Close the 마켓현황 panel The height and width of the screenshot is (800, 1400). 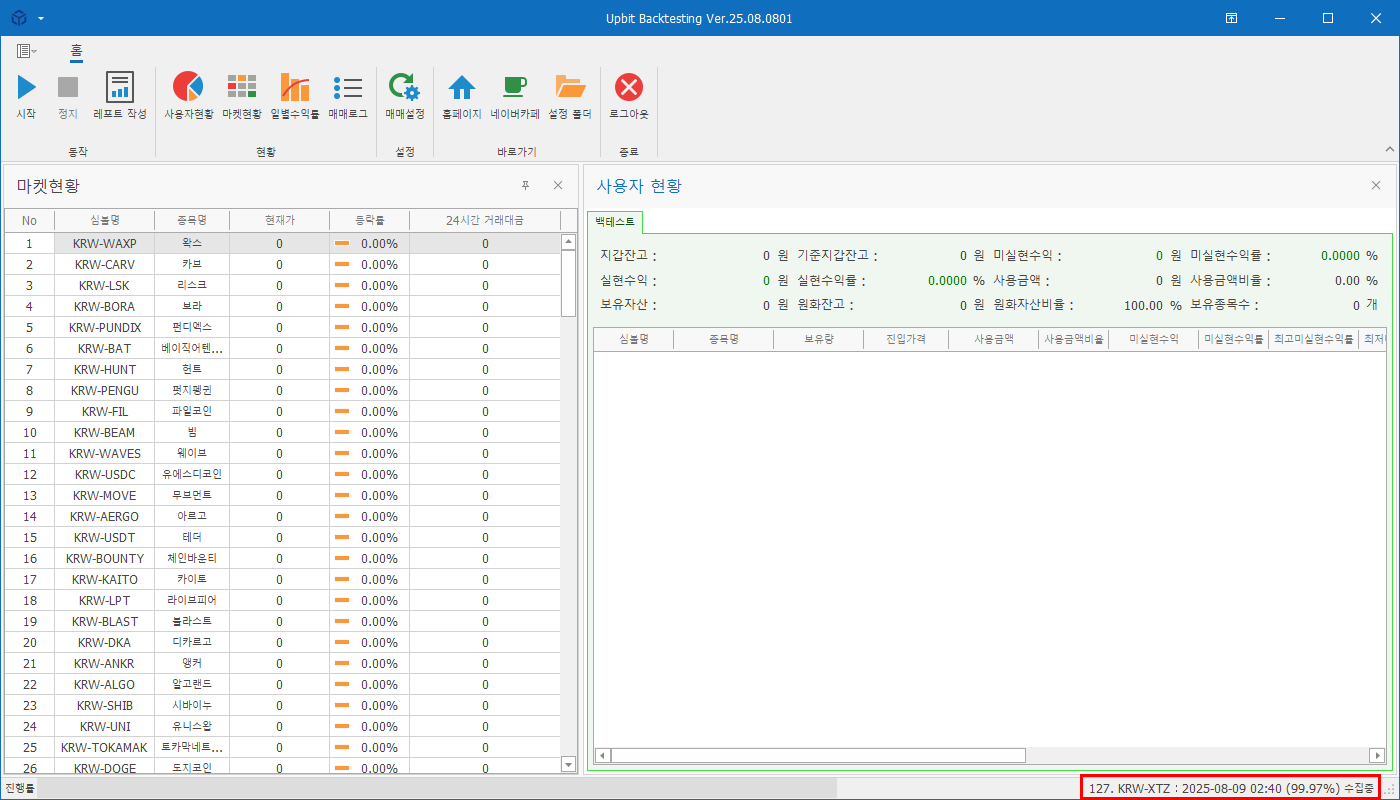558,185
